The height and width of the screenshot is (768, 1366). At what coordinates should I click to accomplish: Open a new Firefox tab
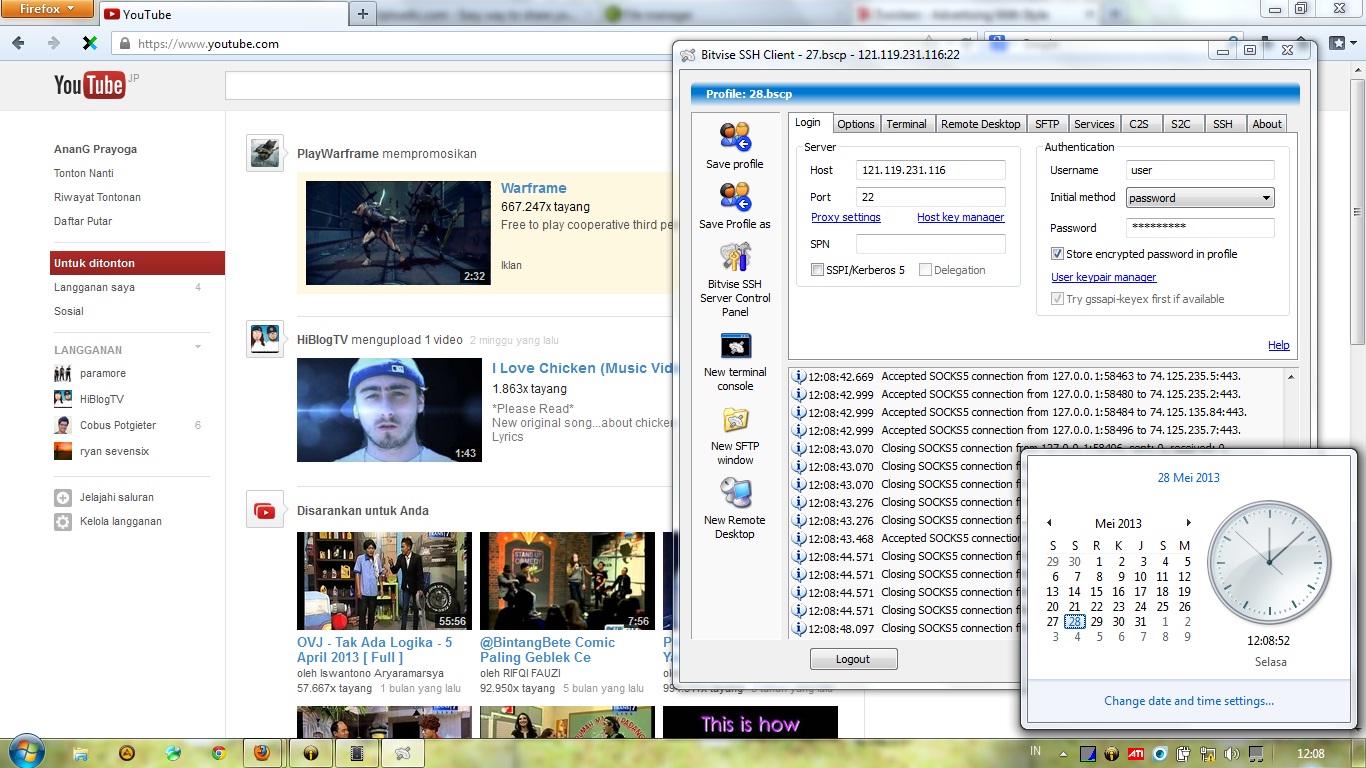[x=363, y=14]
